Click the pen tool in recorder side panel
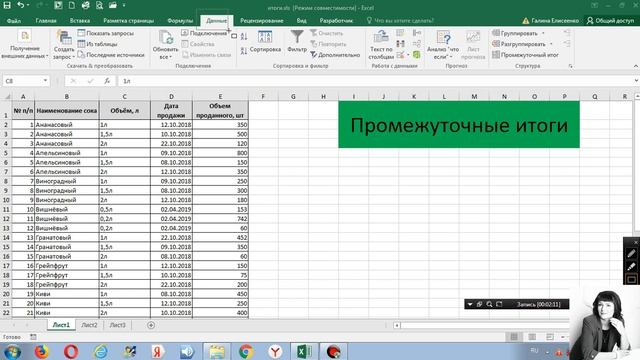This screenshot has width=640, height=360. click(631, 254)
